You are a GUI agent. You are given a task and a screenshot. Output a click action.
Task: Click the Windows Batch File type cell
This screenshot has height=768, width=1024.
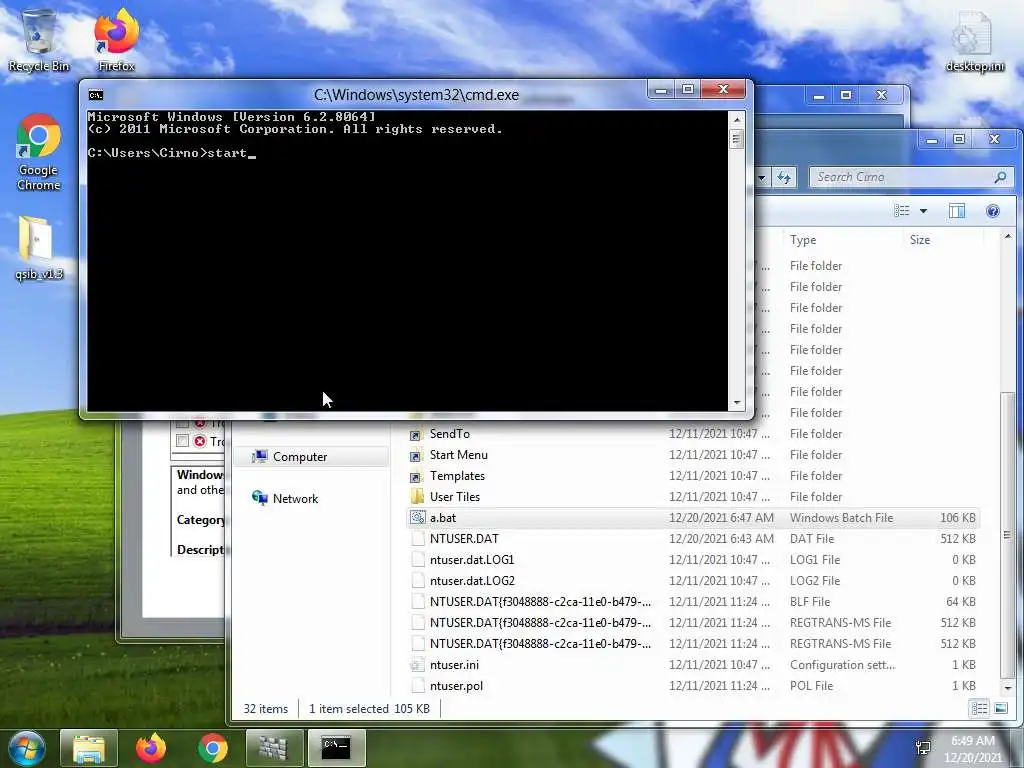(x=841, y=518)
